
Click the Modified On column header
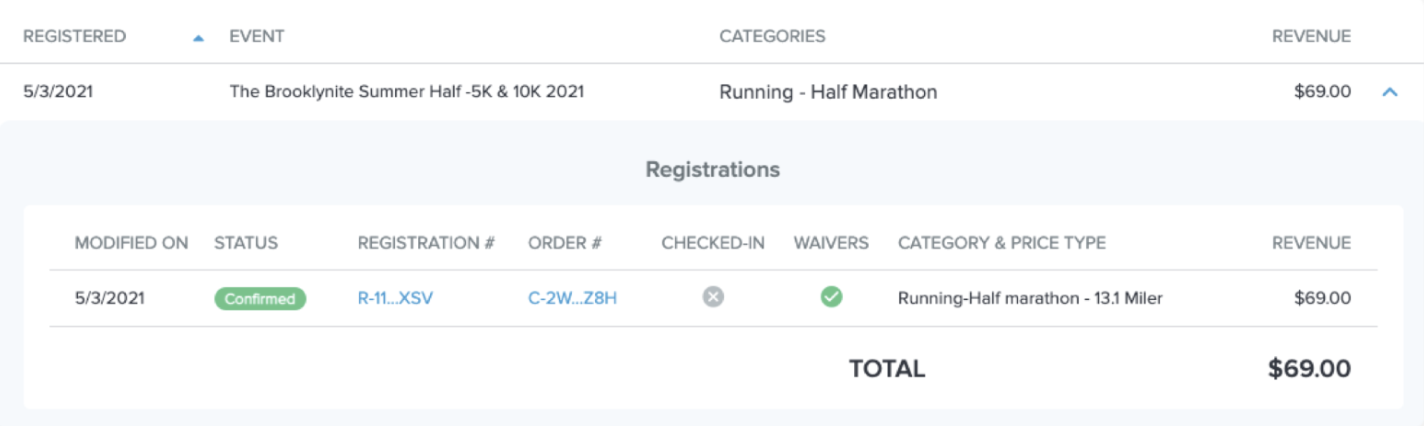131,243
